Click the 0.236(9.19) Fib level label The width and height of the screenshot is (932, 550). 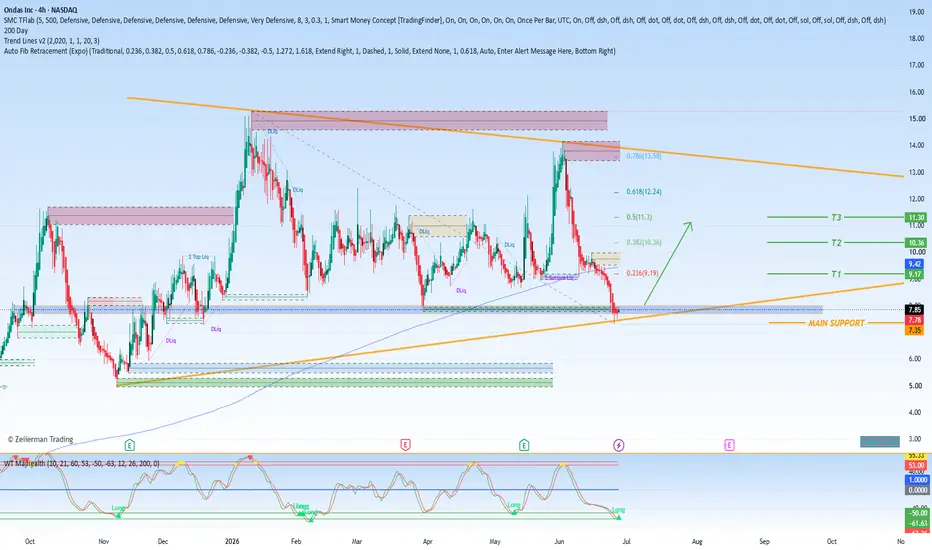(642, 274)
